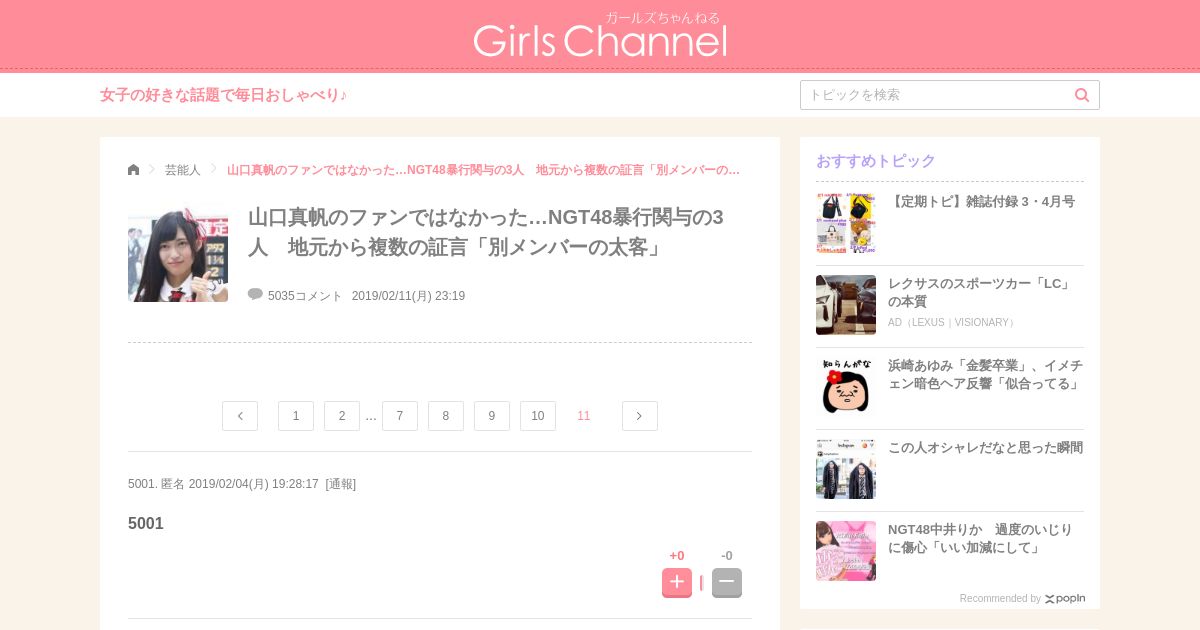The image size is (1200, 630).
Task: Jump to pagination page 2
Action: [x=342, y=416]
